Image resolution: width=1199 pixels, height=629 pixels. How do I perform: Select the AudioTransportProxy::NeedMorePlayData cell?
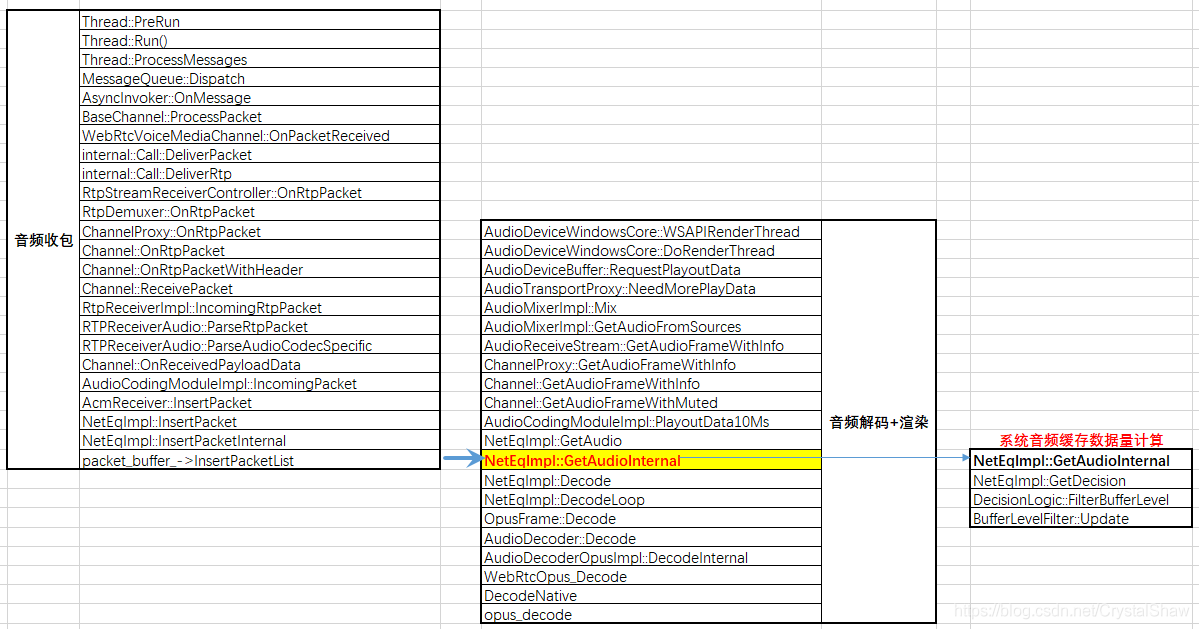click(x=650, y=289)
